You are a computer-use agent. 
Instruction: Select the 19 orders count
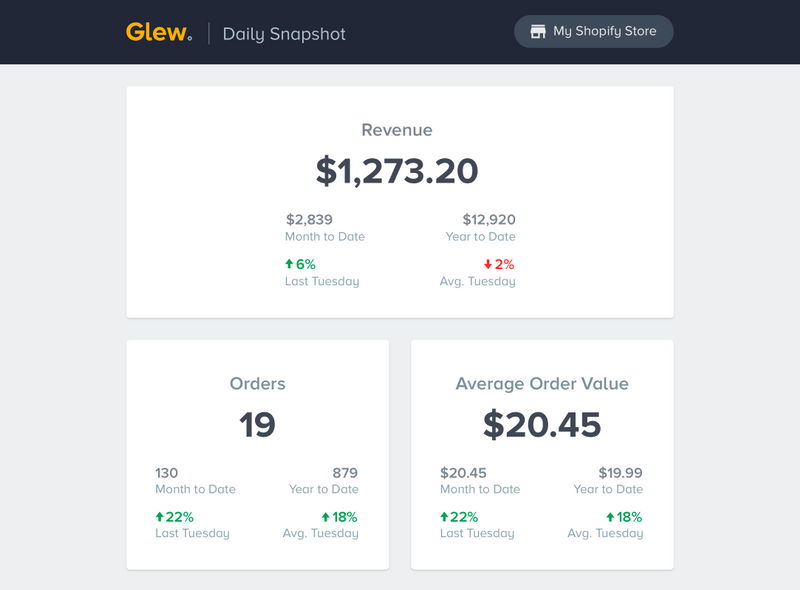point(257,423)
